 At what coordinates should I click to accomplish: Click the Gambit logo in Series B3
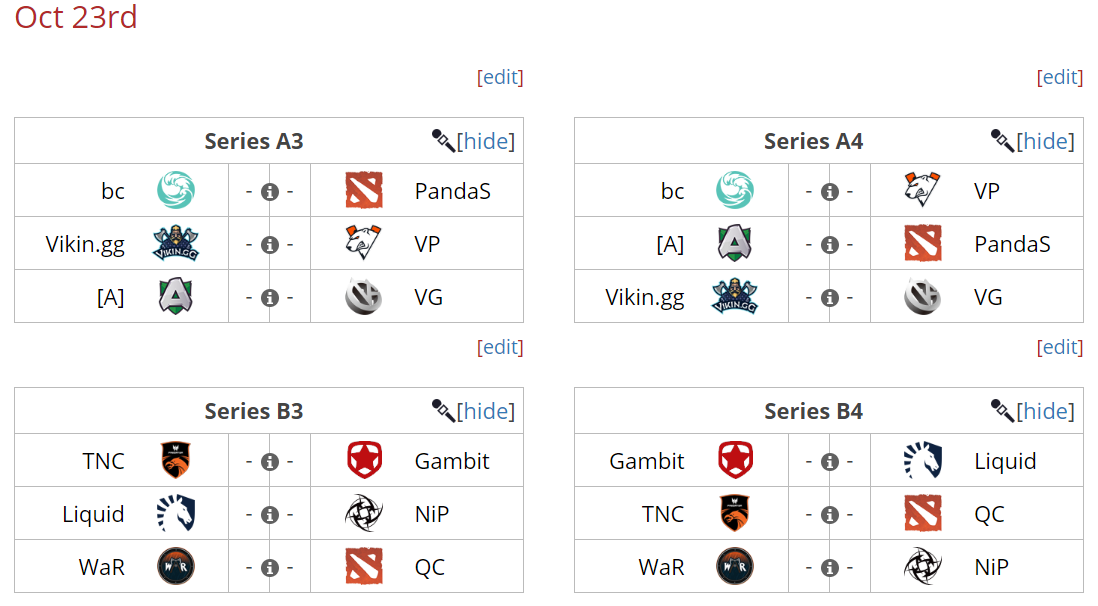tap(364, 461)
